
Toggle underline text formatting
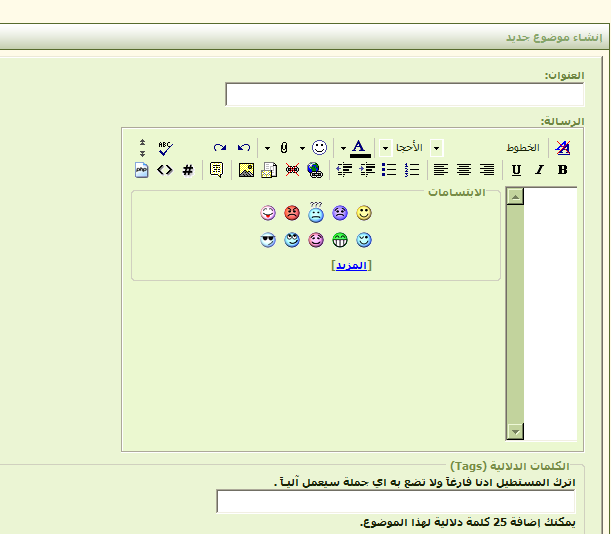pos(516,170)
